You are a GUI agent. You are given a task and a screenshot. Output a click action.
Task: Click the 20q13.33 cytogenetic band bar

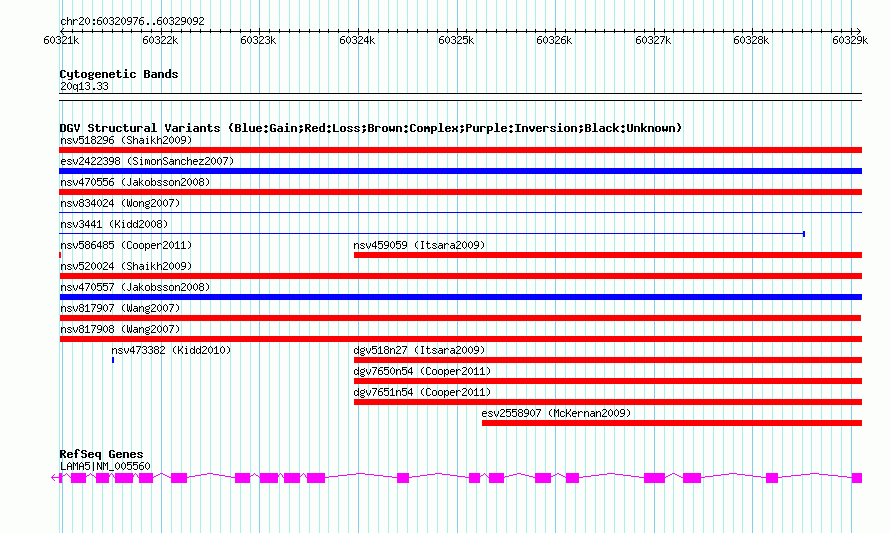[x=460, y=97]
